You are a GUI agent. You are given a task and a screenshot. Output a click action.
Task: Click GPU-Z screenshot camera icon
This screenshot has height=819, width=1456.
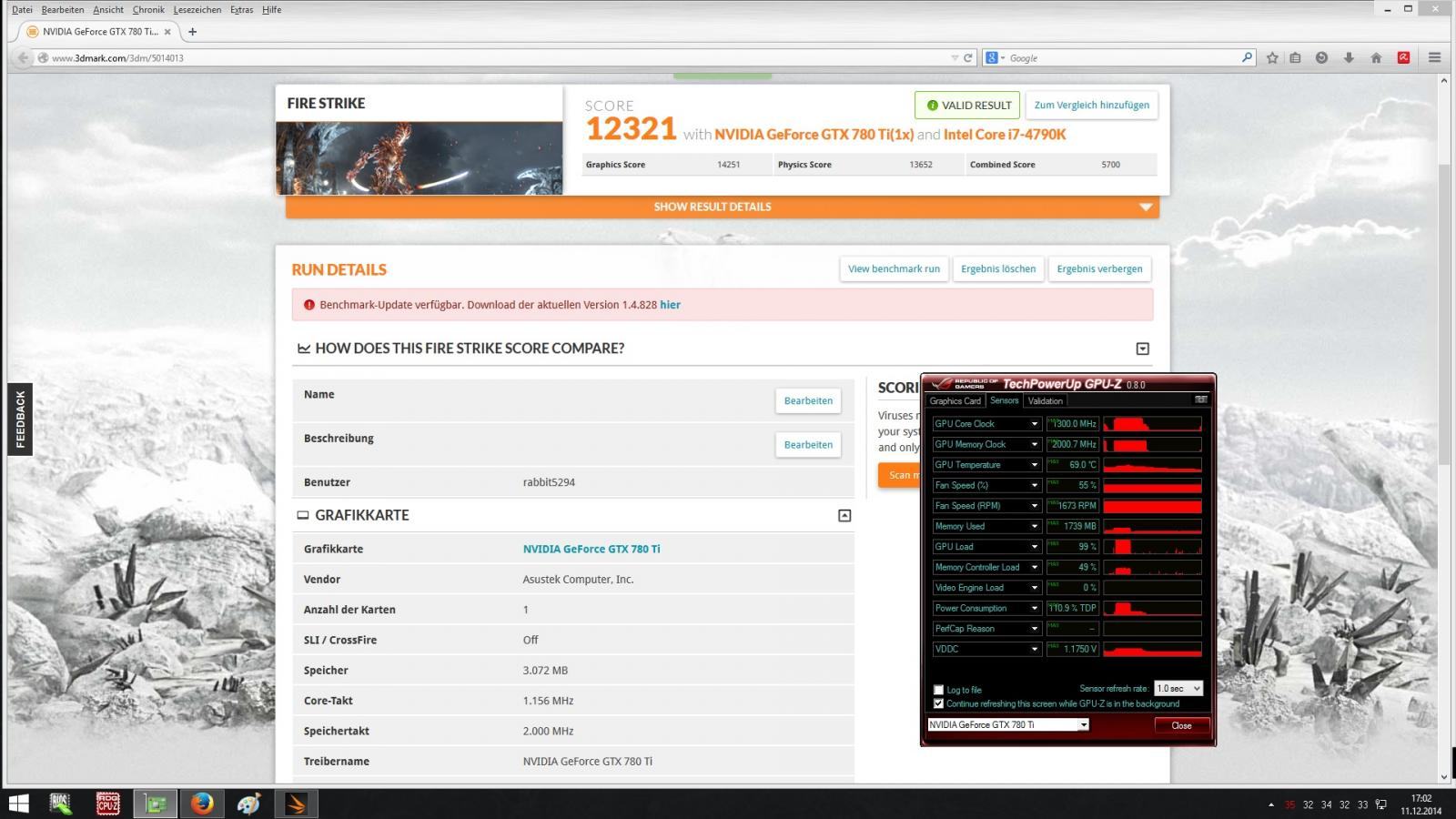coord(1201,399)
